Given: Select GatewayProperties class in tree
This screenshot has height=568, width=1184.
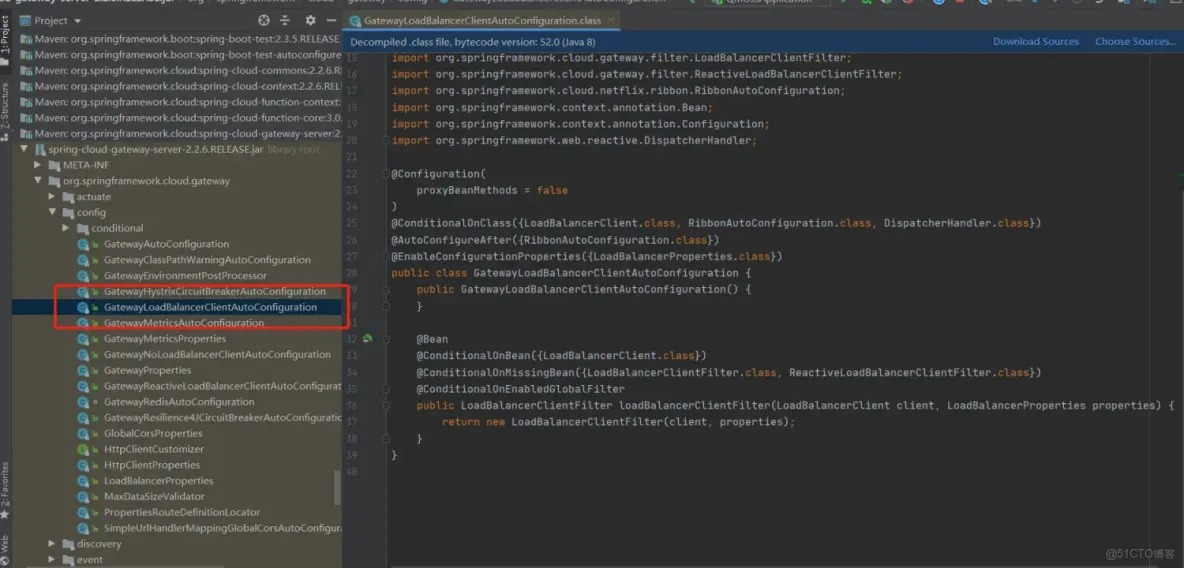Looking at the screenshot, I should tap(147, 371).
